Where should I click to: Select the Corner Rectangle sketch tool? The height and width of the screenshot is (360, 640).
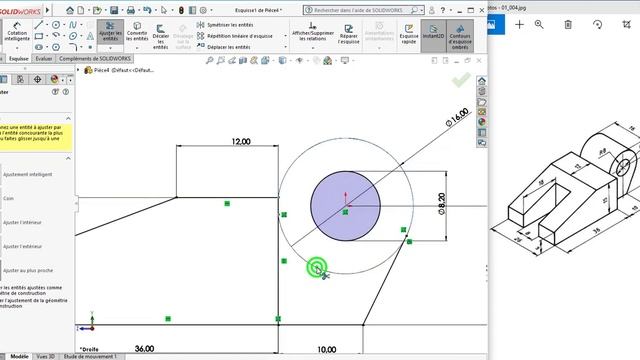39,36
